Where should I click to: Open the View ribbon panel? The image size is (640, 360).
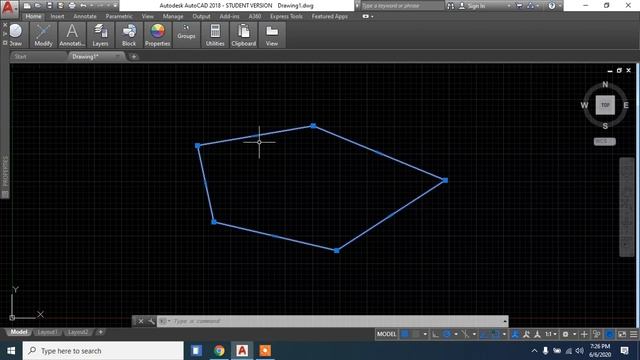pos(272,35)
